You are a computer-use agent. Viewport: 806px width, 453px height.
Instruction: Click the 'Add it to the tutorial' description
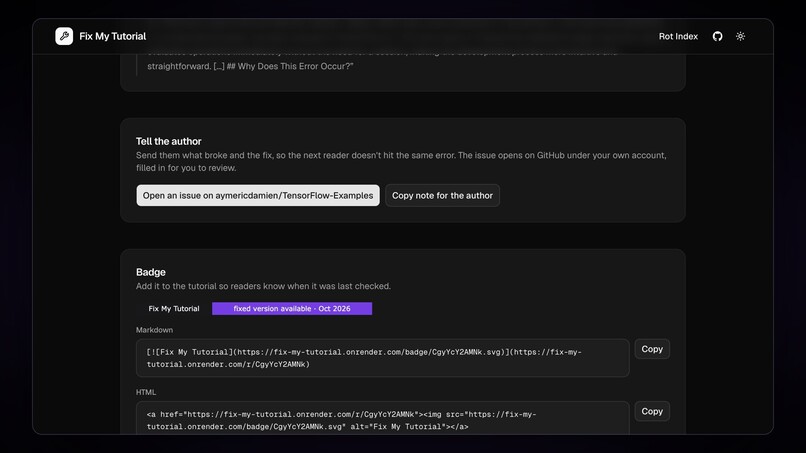point(263,286)
